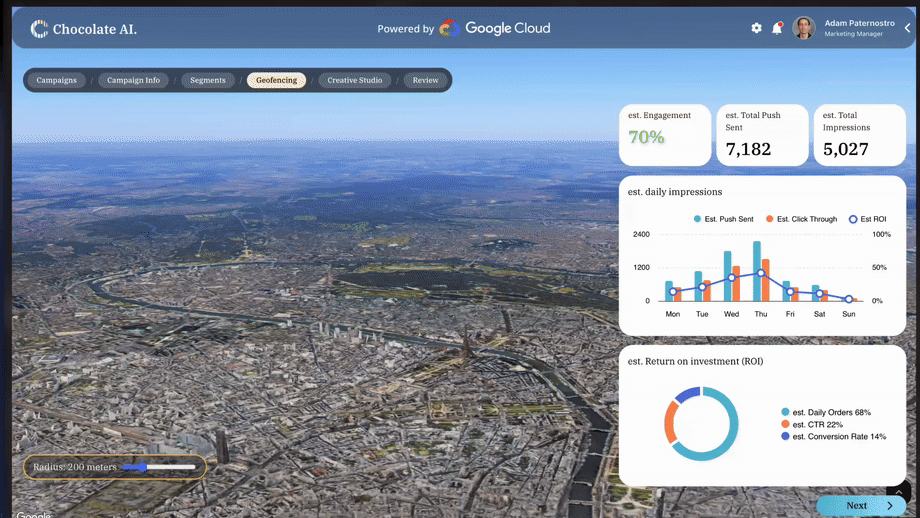Click the est. daily impressions title
This screenshot has height=518, width=920.
(x=675, y=192)
